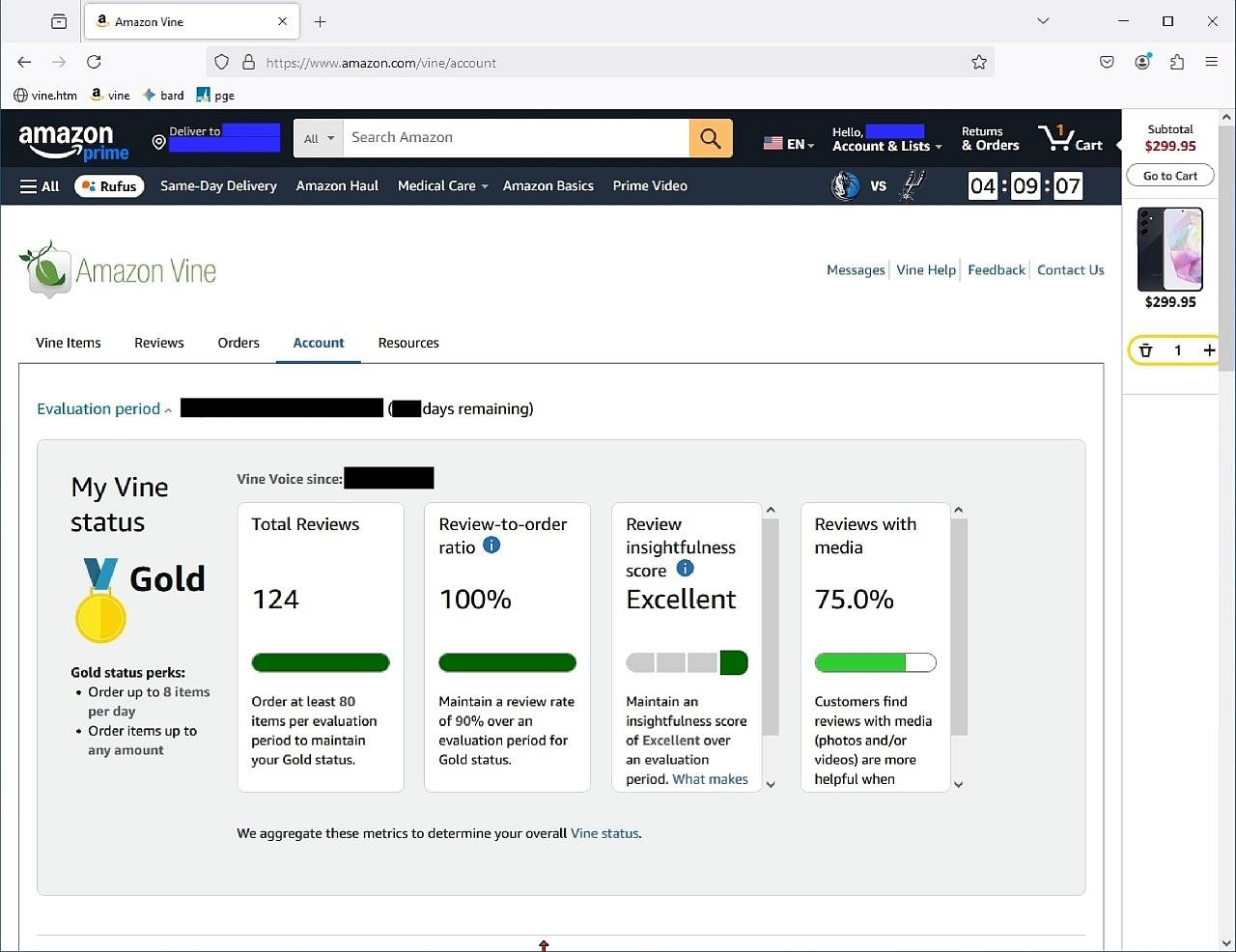This screenshot has height=952, width=1236.
Task: Delete item using trash icon in cart sidebar
Action: (x=1146, y=350)
